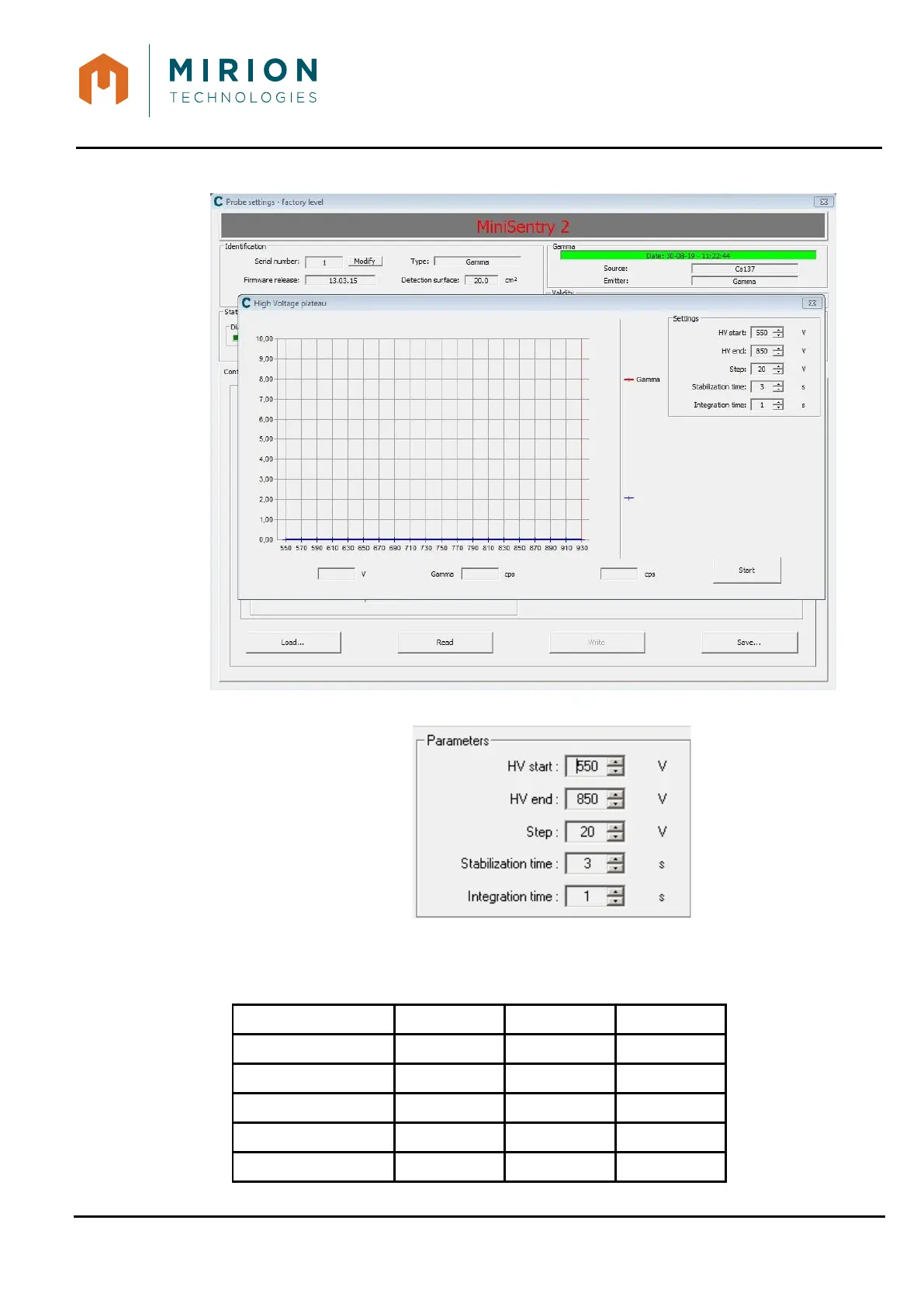Click the Gamma cps readout field under the chart

[x=480, y=574]
